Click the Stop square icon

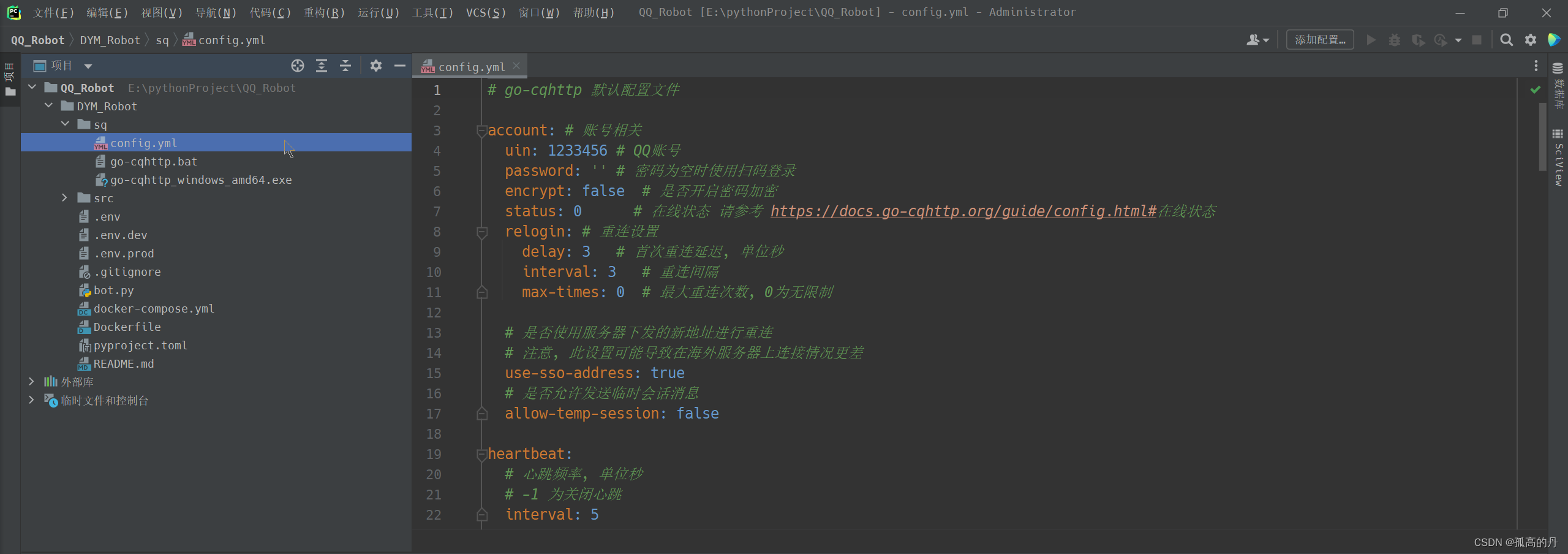(1477, 40)
